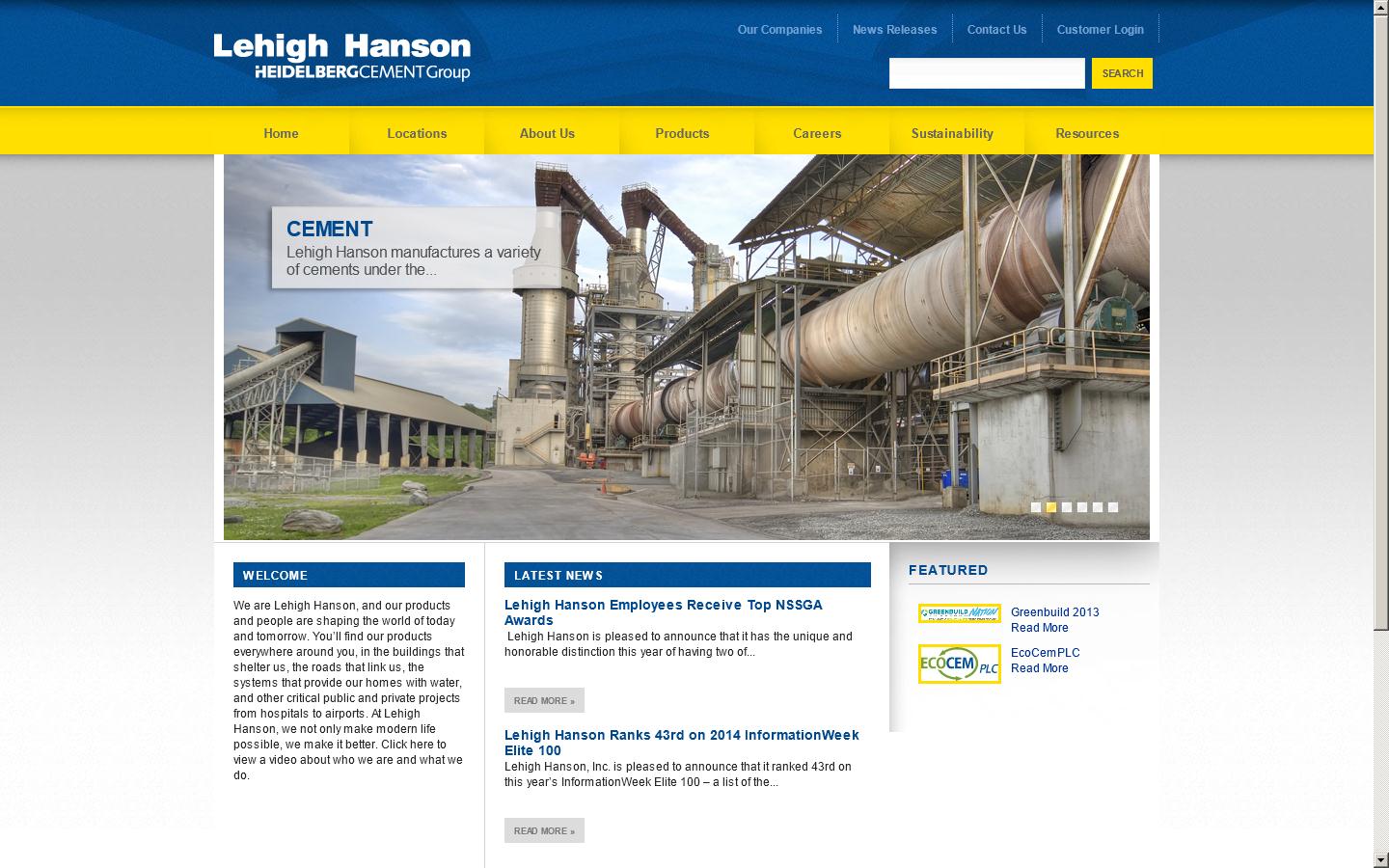Focus the site search text field
1389x868 pixels.
point(986,73)
